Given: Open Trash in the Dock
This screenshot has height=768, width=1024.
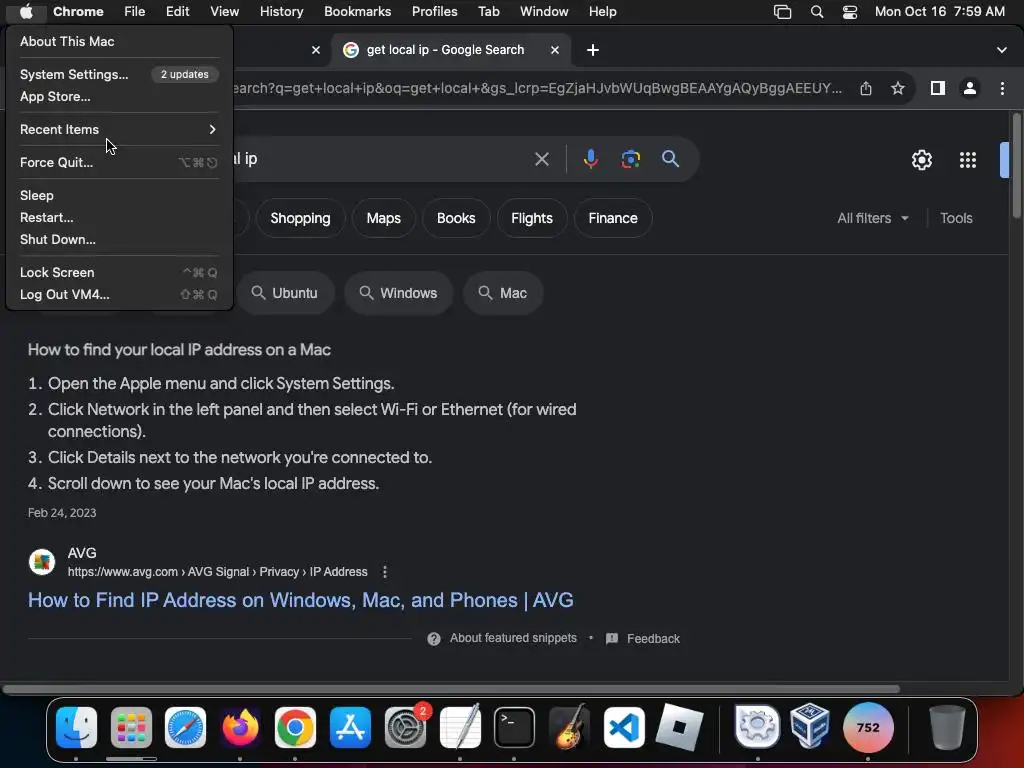Looking at the screenshot, I should pyautogui.click(x=946, y=727).
